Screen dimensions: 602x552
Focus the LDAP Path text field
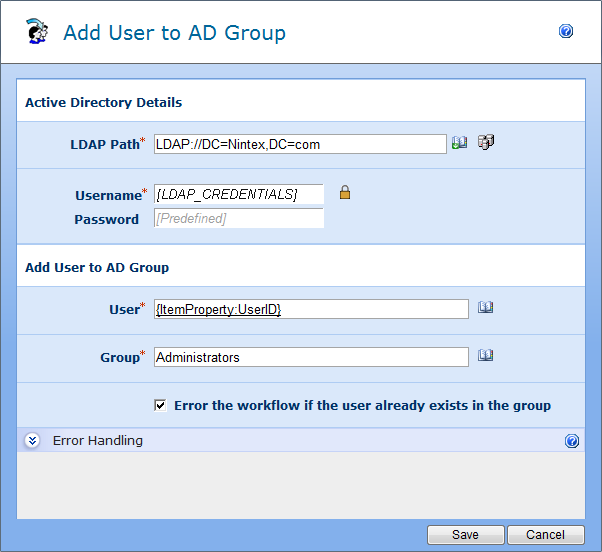(x=300, y=144)
